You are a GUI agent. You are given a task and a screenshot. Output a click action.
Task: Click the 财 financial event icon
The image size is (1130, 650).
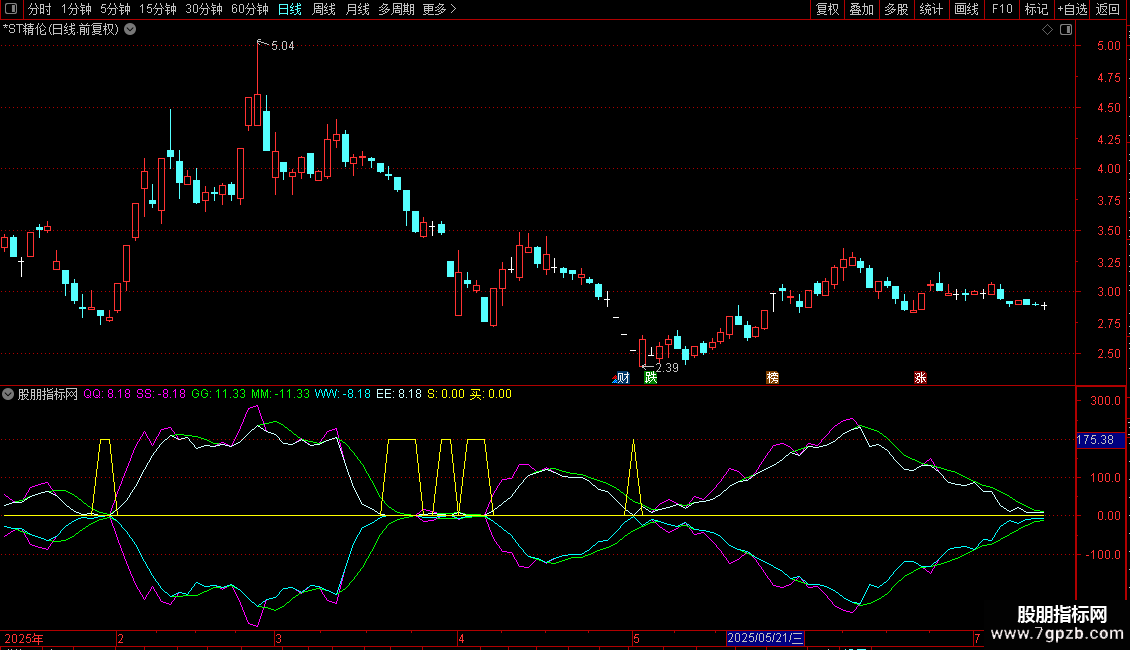tap(621, 377)
